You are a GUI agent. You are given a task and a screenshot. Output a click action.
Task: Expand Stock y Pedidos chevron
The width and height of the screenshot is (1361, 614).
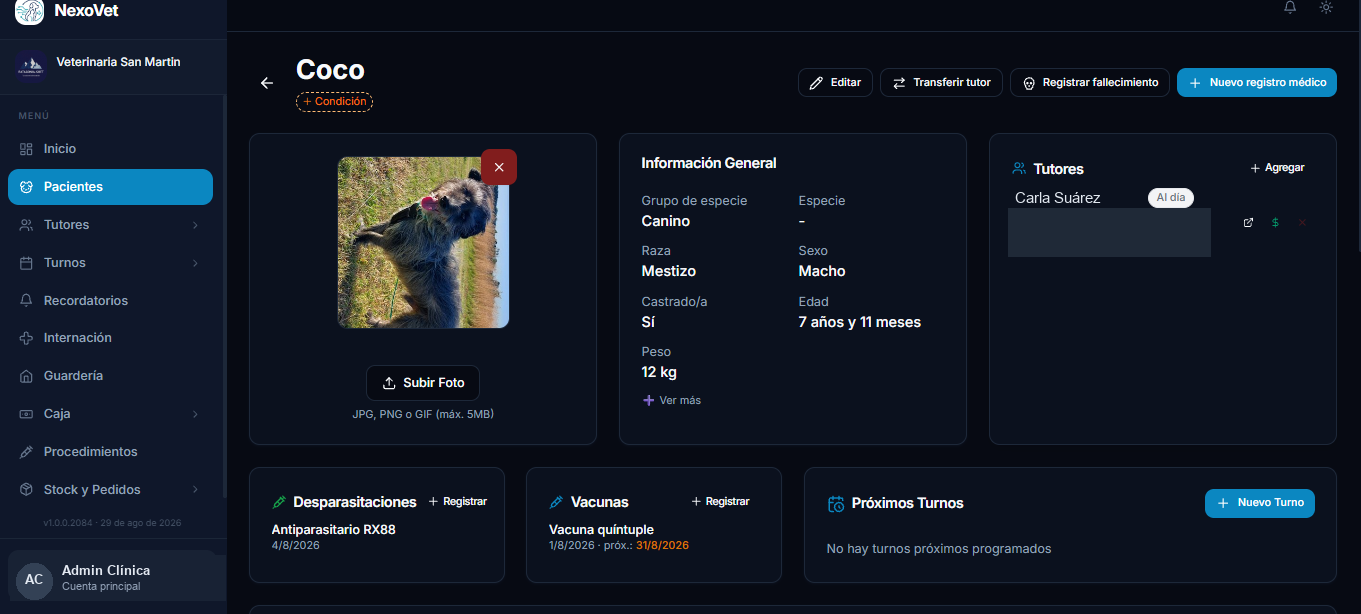(x=195, y=490)
